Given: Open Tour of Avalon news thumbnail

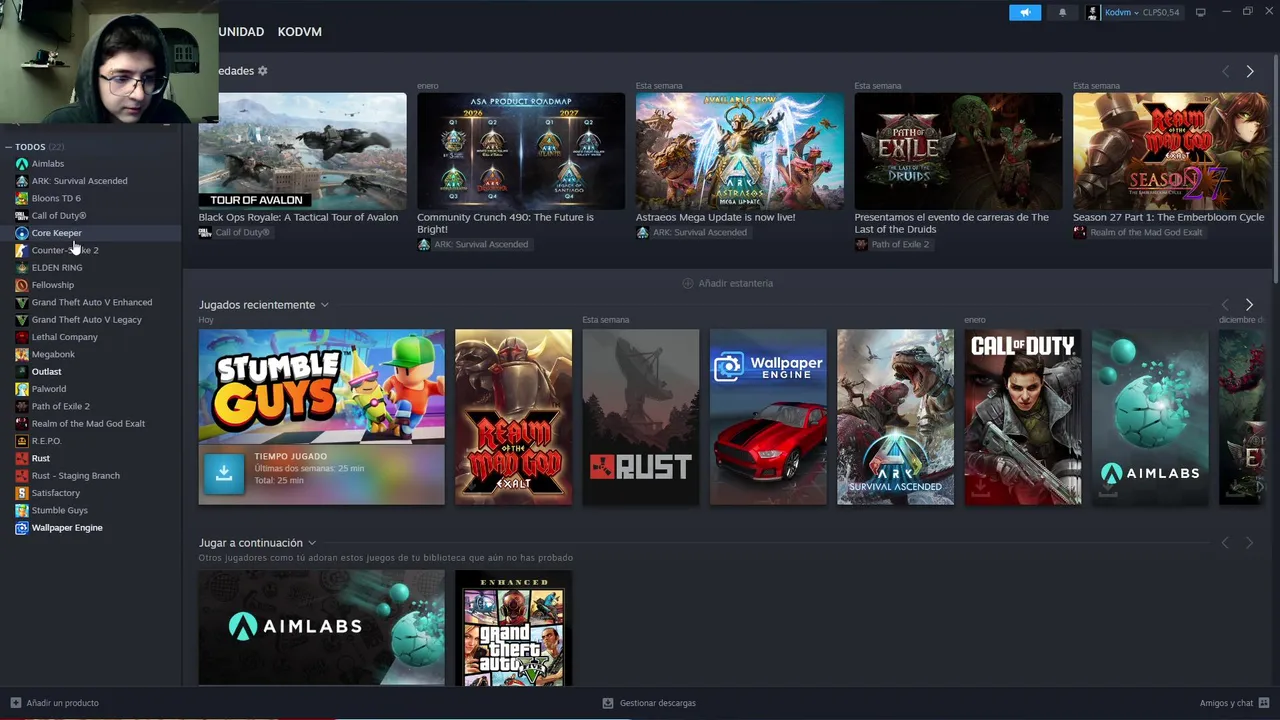Looking at the screenshot, I should pyautogui.click(x=302, y=150).
